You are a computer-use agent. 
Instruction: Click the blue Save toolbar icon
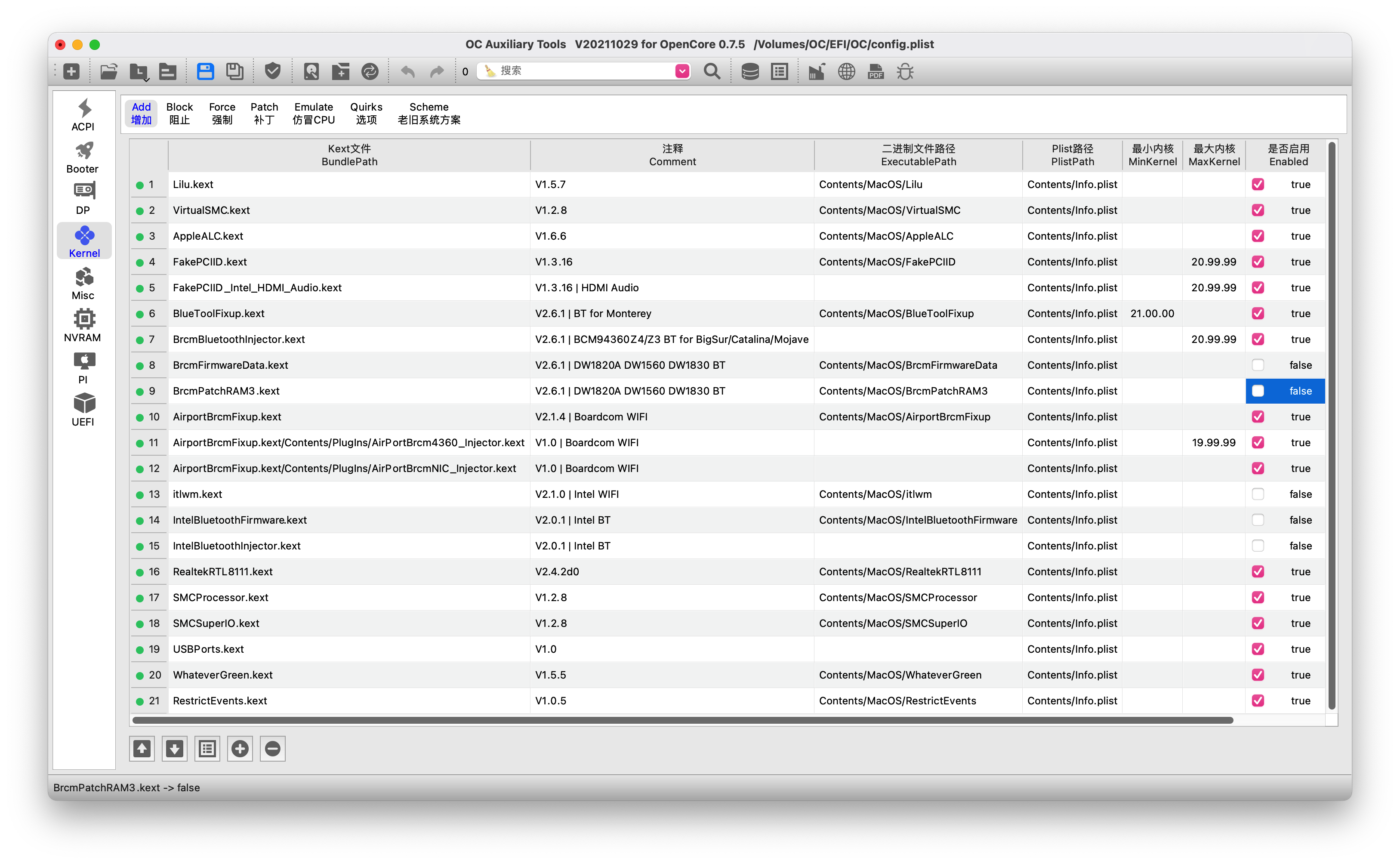(205, 71)
